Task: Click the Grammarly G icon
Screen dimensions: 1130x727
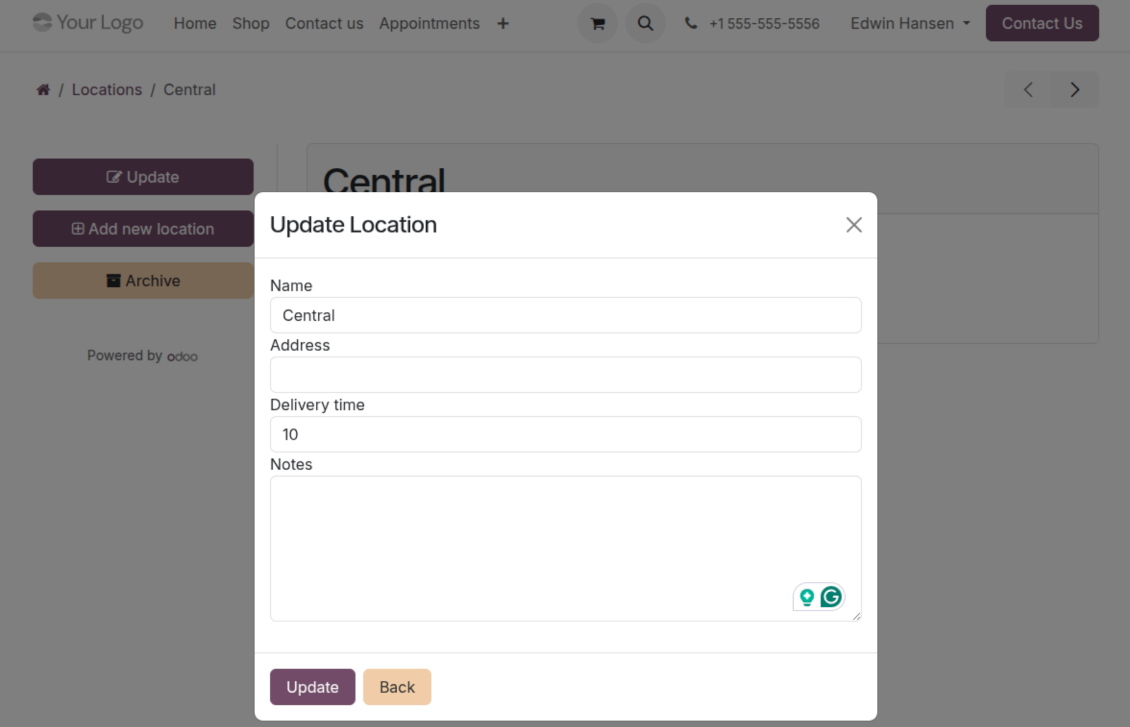Action: (831, 597)
